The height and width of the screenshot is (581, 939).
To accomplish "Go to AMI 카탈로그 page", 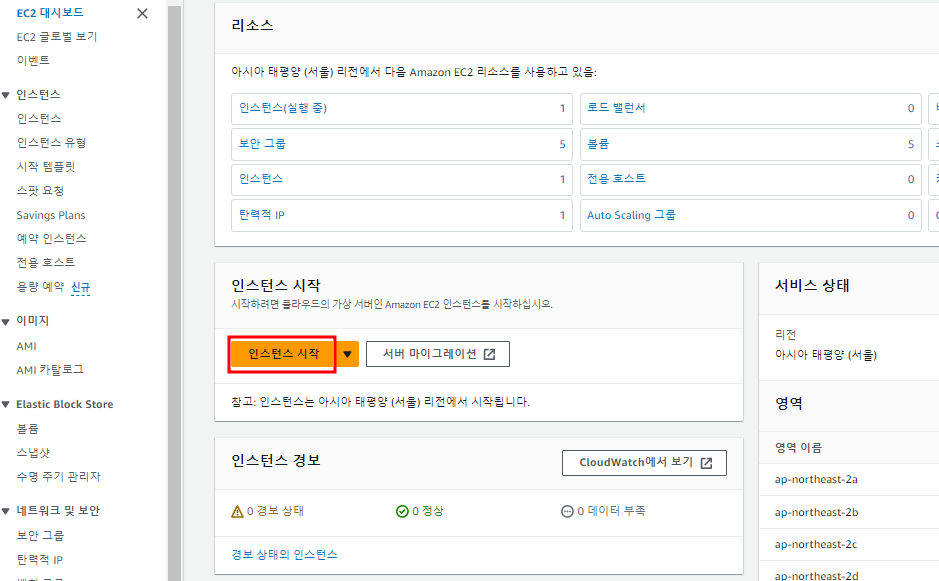I will point(50,370).
